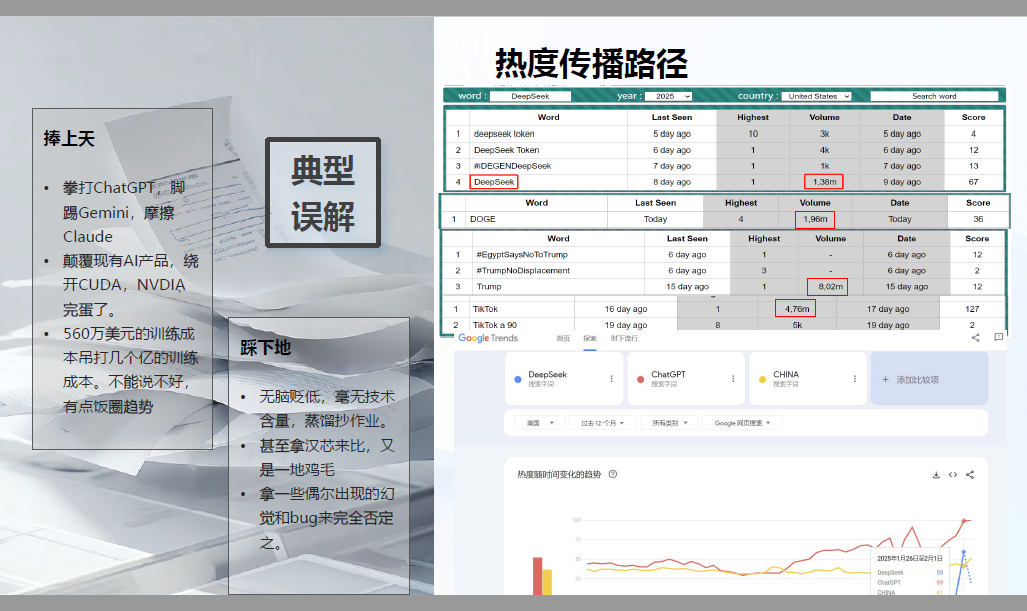The width and height of the screenshot is (1027, 611).
Task: Click the red ChatGPT average bar
Action: click(x=538, y=576)
